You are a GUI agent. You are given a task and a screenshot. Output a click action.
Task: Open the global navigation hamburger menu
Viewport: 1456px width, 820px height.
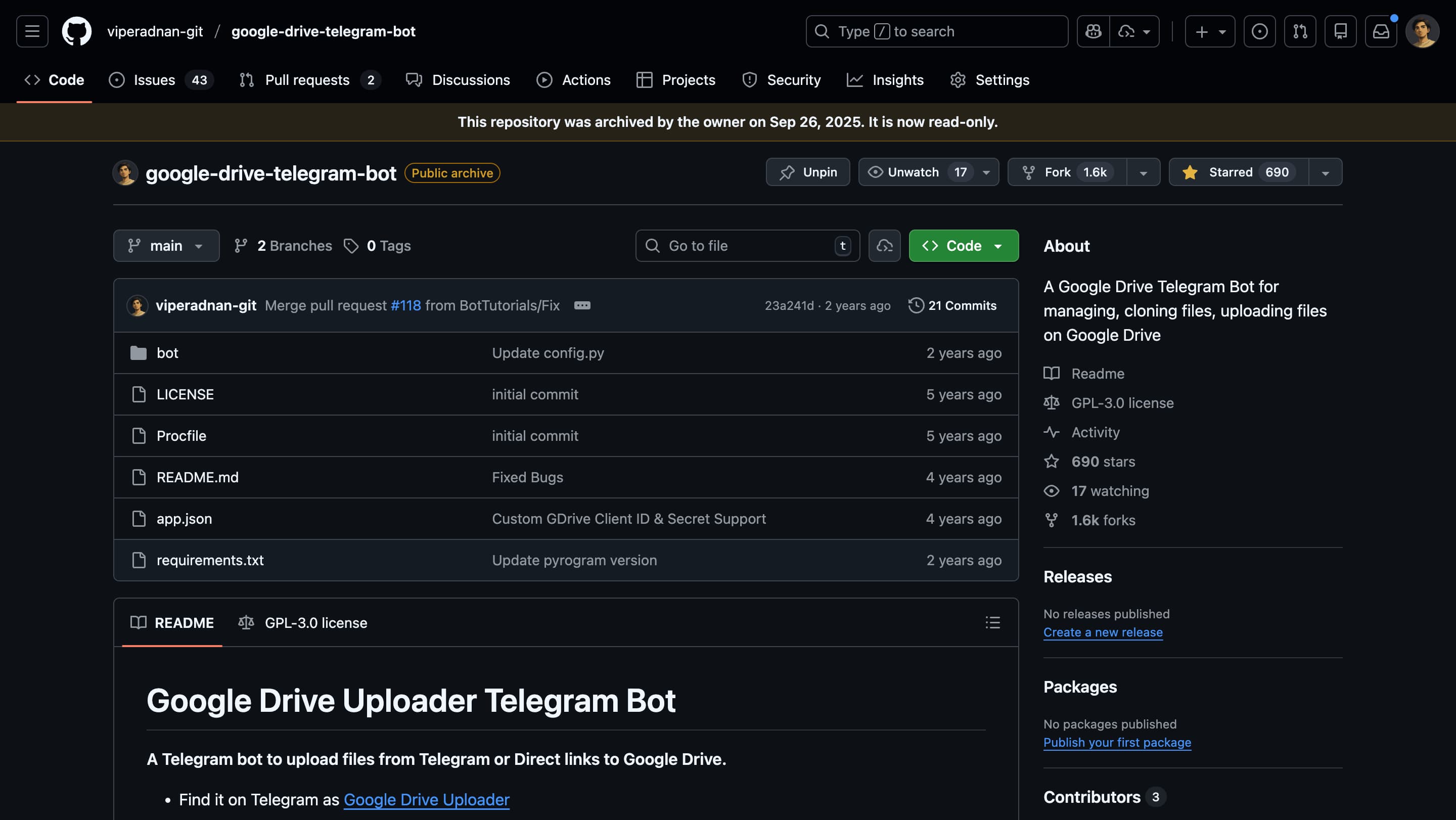pyautogui.click(x=32, y=31)
